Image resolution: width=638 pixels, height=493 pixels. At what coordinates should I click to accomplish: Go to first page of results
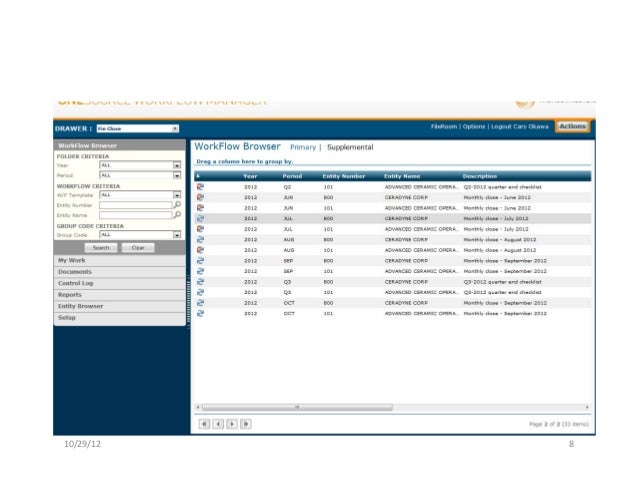[x=205, y=424]
